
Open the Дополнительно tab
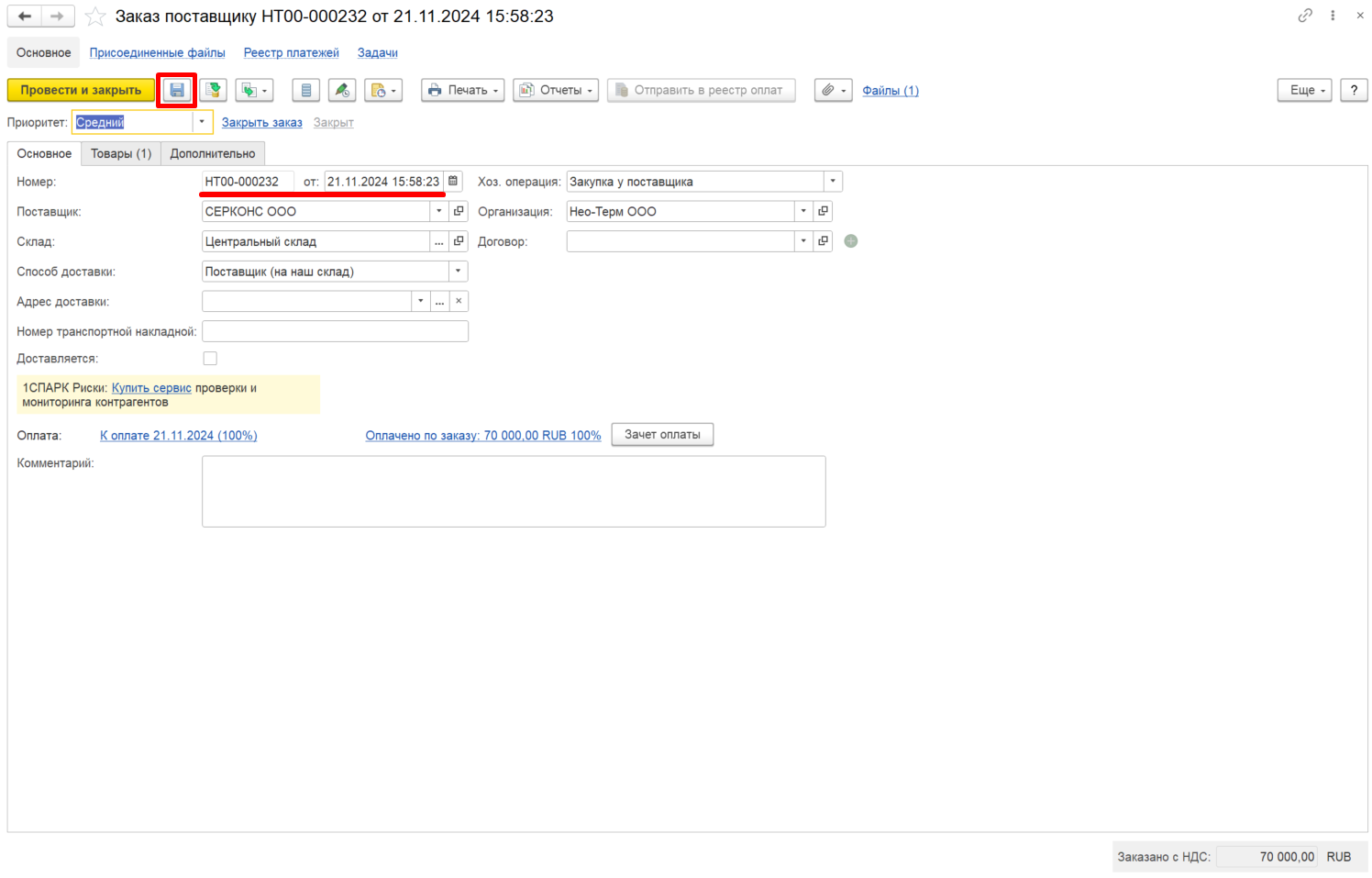click(213, 153)
